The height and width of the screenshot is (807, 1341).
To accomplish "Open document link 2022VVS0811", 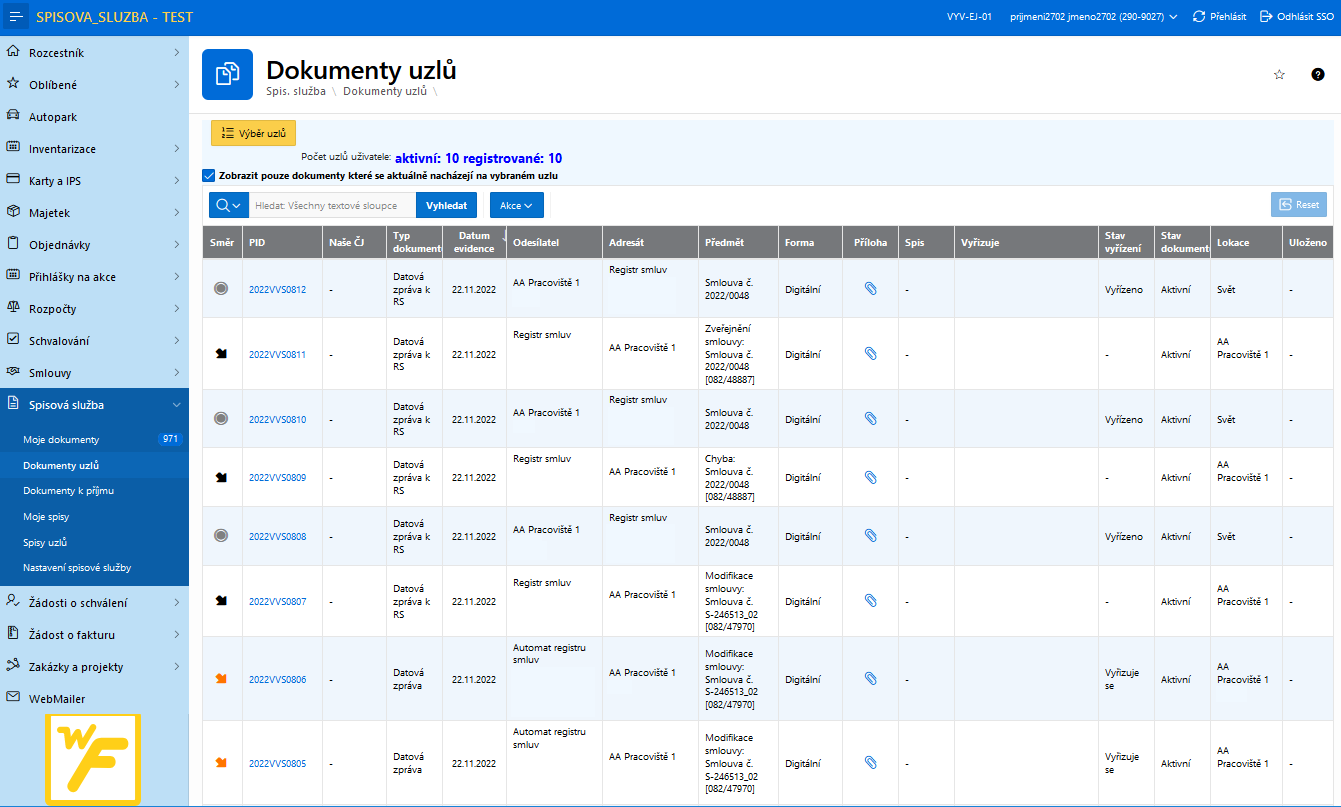I will click(277, 354).
